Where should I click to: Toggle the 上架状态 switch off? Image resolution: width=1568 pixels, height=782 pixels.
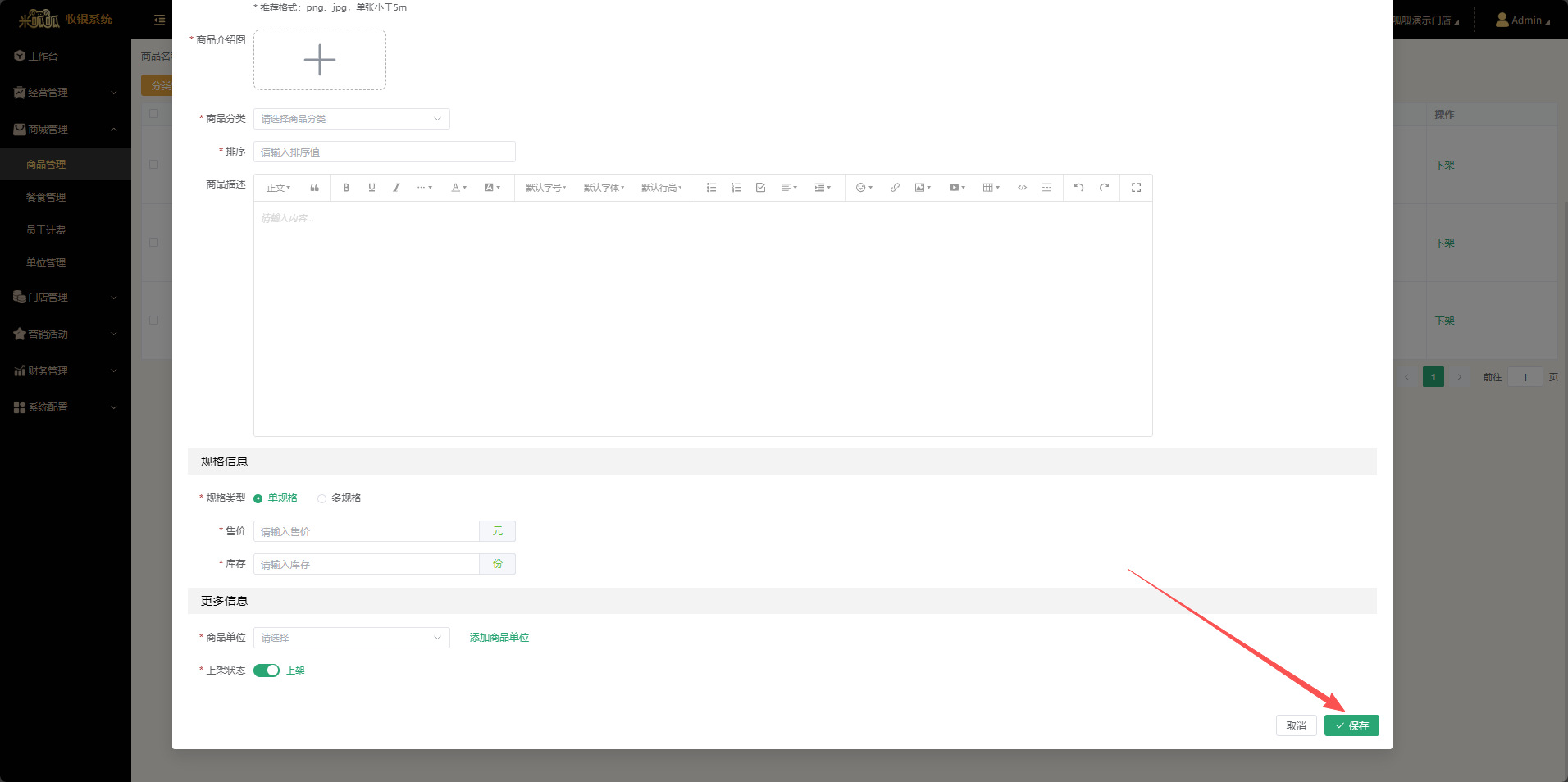[267, 670]
